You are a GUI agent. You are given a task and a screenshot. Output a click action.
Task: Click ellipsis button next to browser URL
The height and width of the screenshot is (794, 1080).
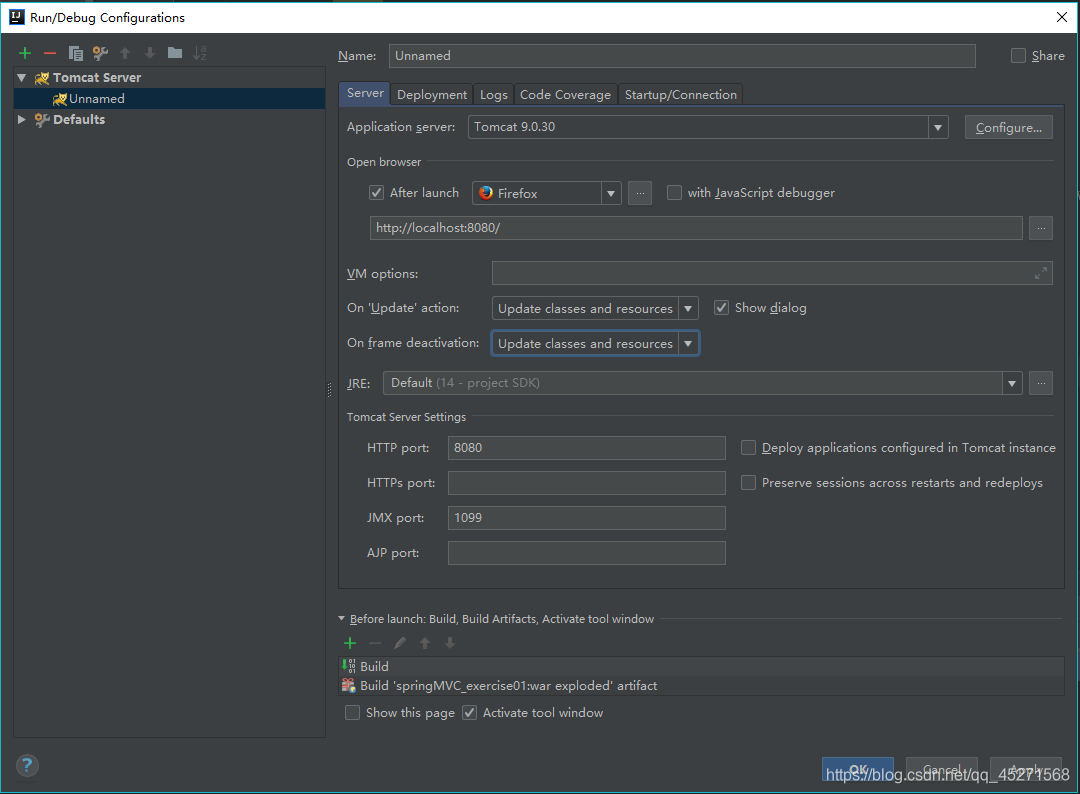[x=1041, y=228]
